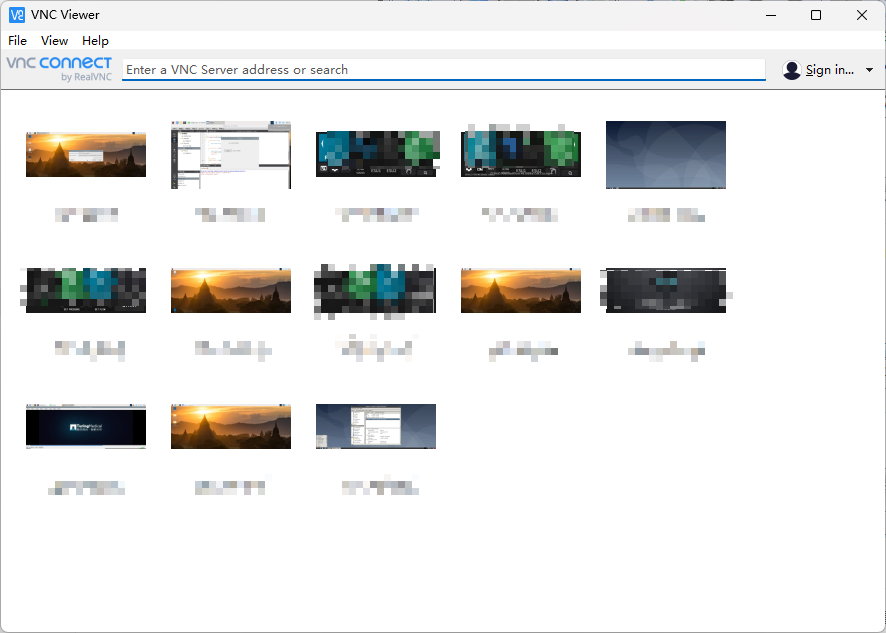Image resolution: width=886 pixels, height=633 pixels.
Task: Select the blue desktop thumbnail with open window
Action: [x=376, y=427]
